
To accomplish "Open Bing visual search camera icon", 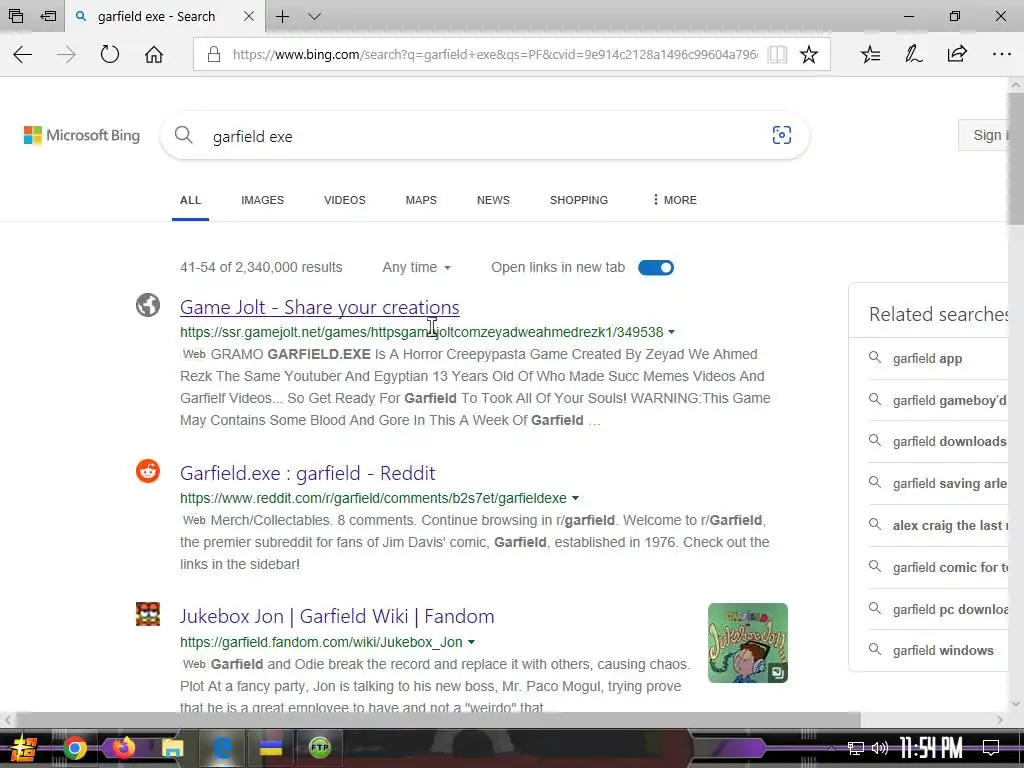I will 782,135.
